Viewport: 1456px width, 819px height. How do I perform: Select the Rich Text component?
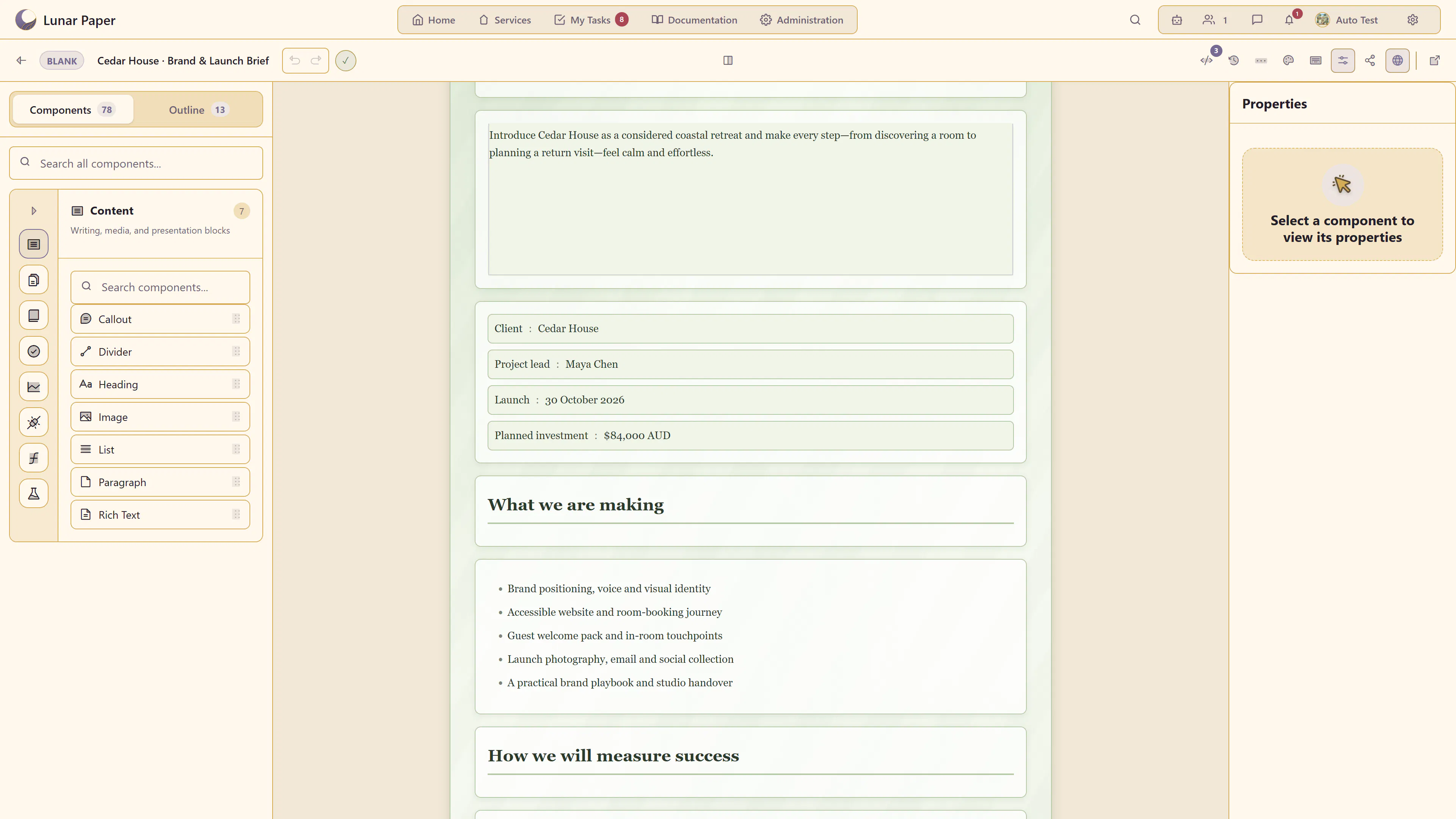coord(160,515)
